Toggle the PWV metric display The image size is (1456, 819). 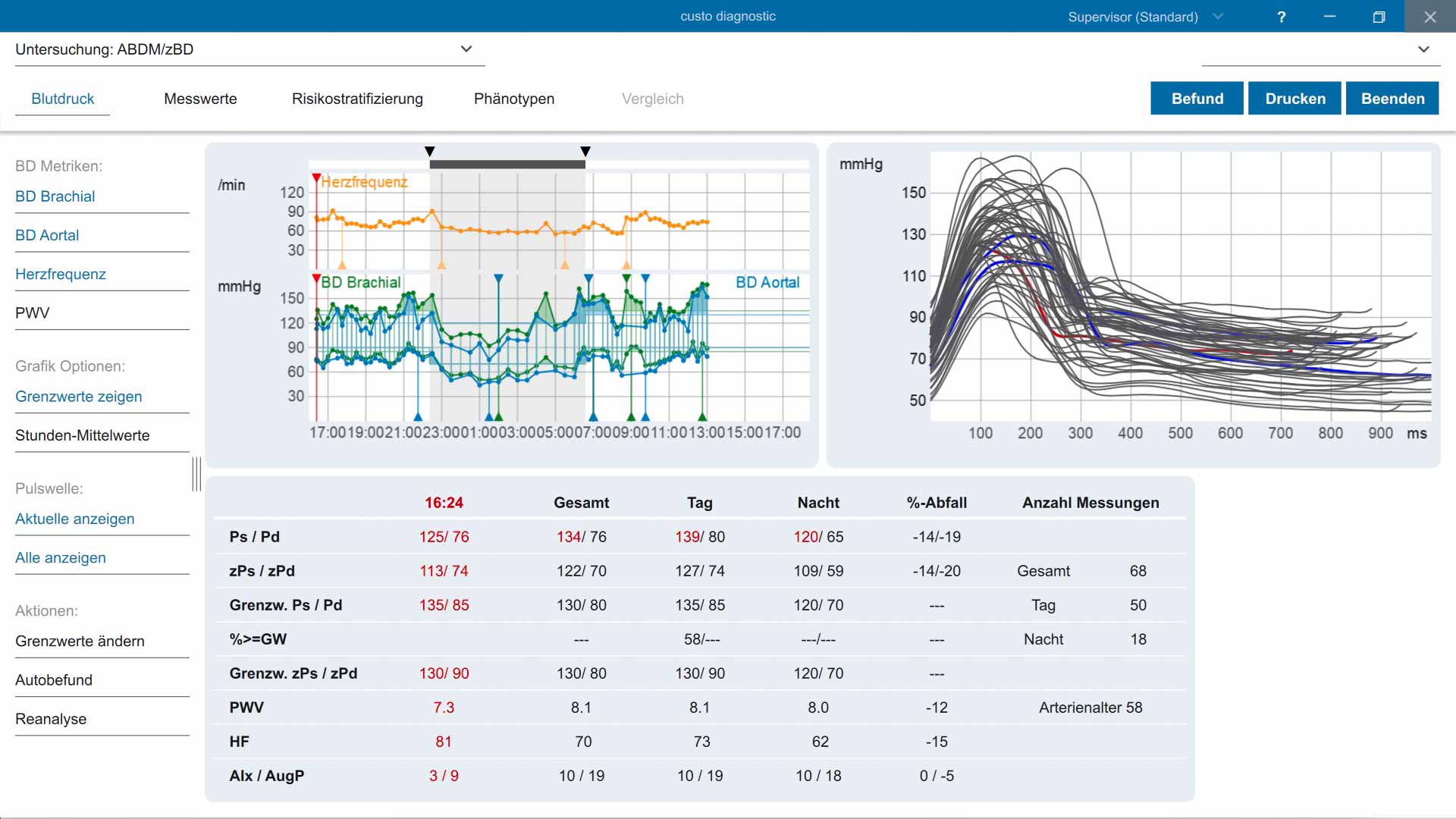(33, 312)
